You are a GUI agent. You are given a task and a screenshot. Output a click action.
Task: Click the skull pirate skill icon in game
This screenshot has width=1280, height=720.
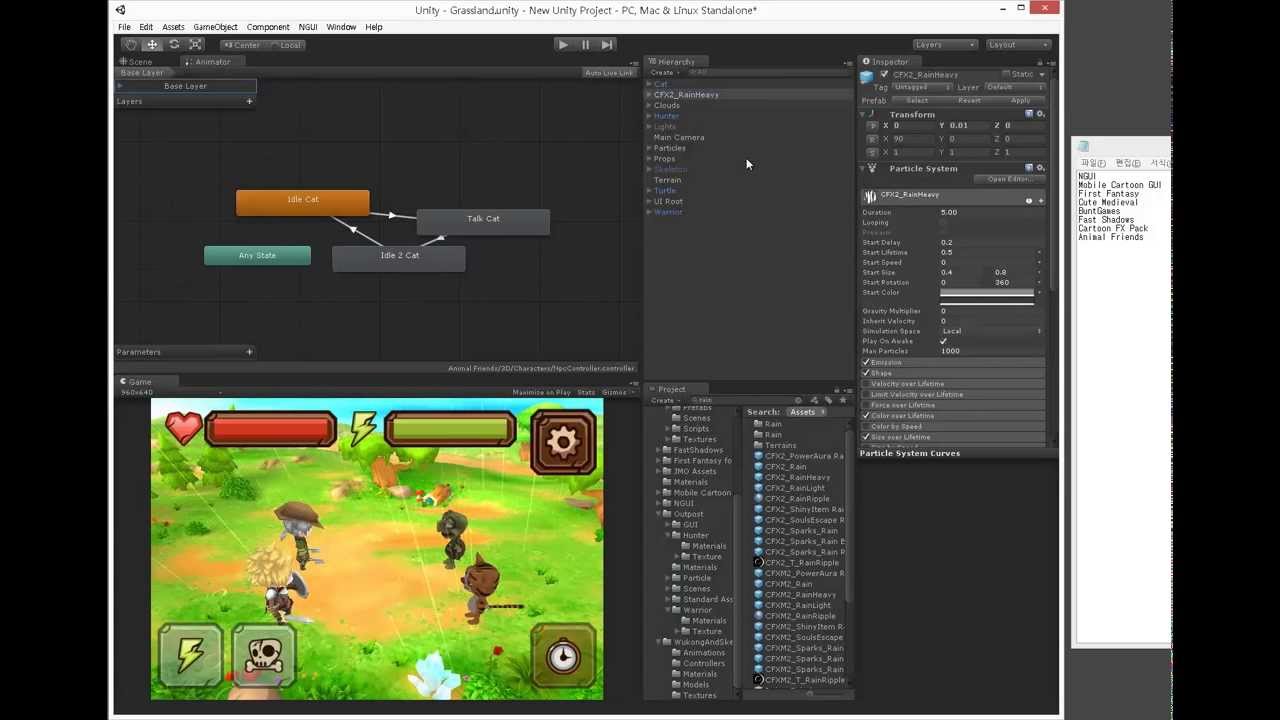click(x=264, y=655)
